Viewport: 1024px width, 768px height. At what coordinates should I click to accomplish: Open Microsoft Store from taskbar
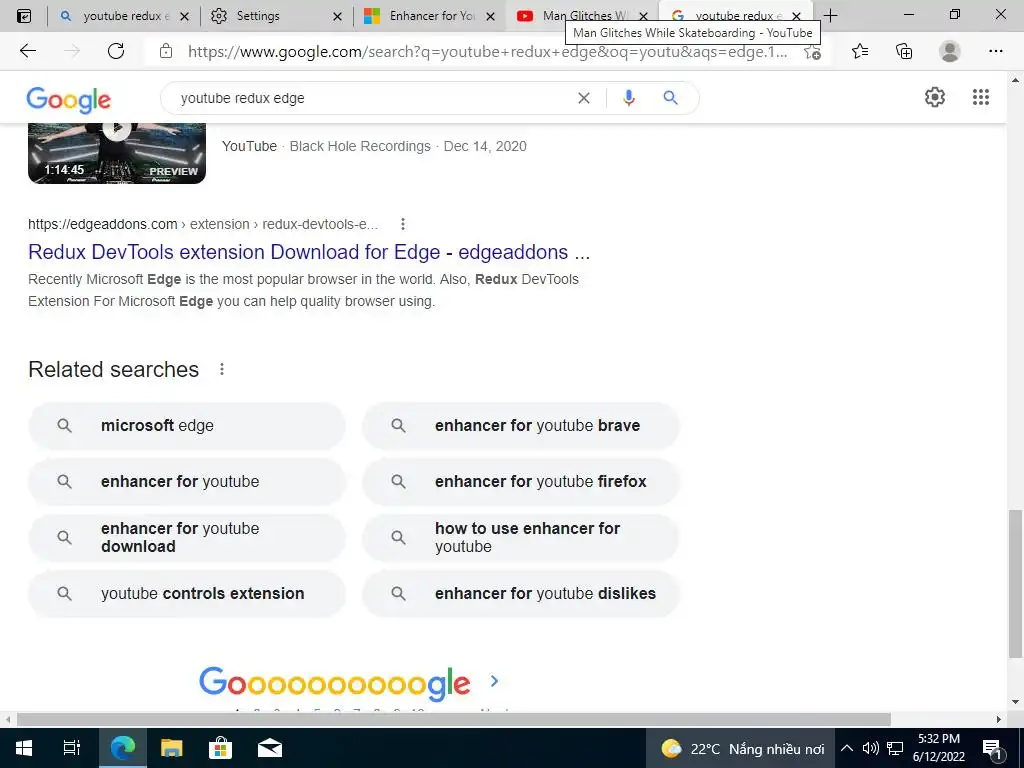(x=221, y=748)
